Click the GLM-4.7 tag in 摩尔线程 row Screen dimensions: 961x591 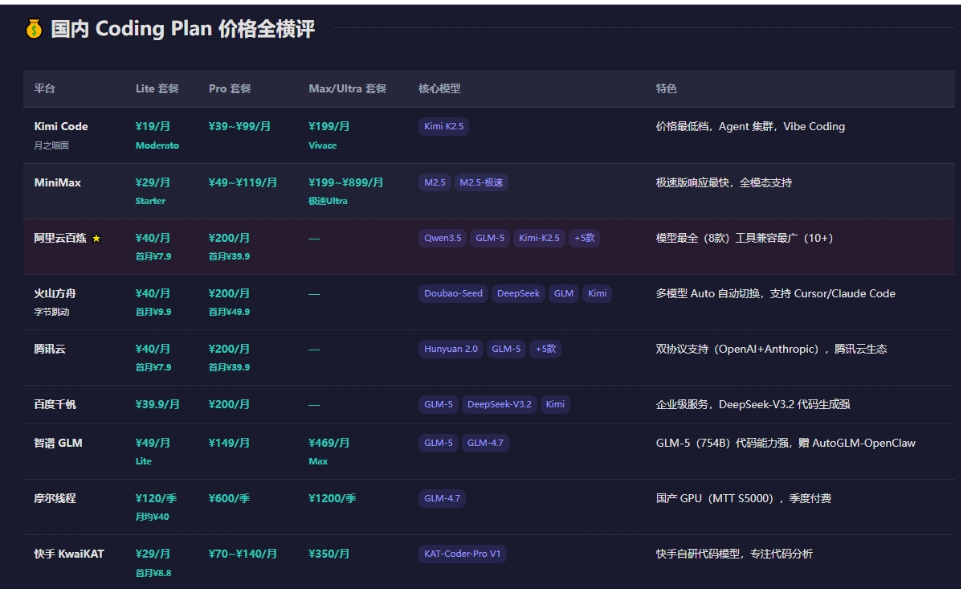441,498
